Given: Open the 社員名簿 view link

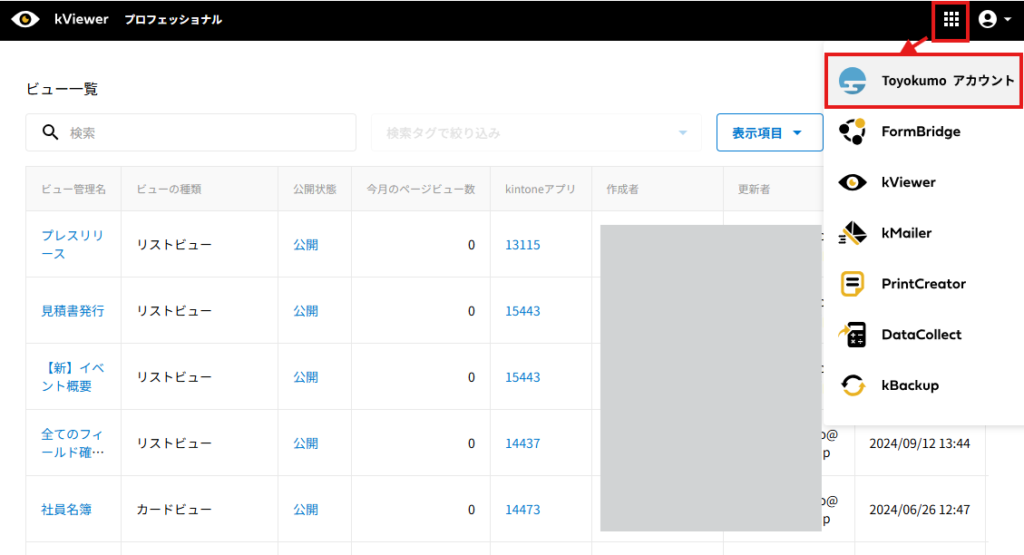Looking at the screenshot, I should tap(66, 509).
